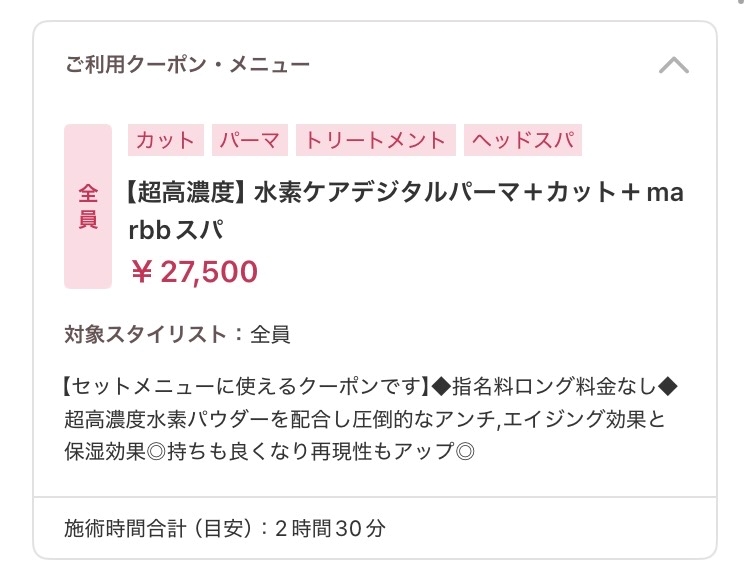This screenshot has height=574, width=750.
Task: Click the ご利用クーポン・メニュー header text
Action: tap(187, 66)
